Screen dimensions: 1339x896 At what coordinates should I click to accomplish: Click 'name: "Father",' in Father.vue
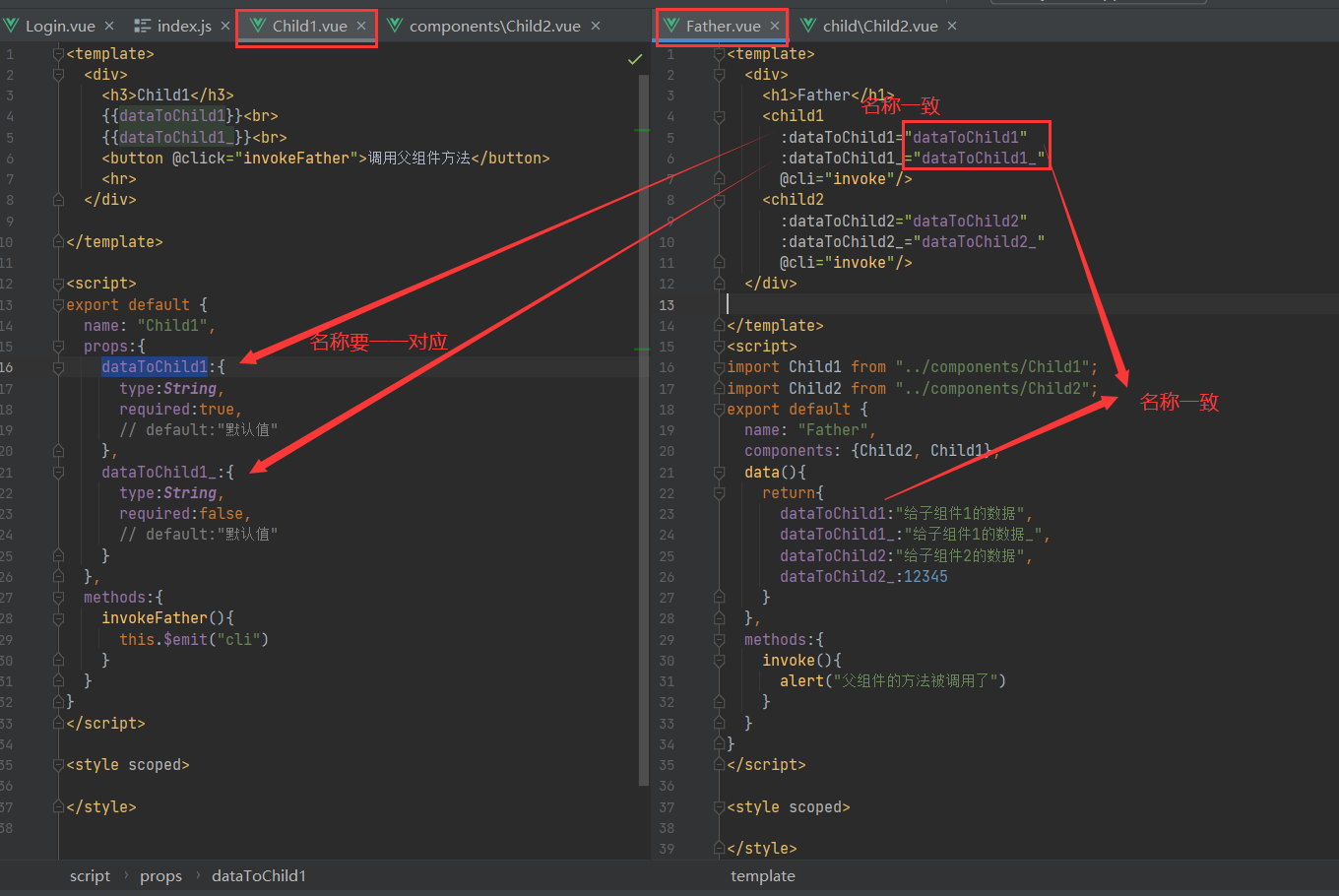810,429
